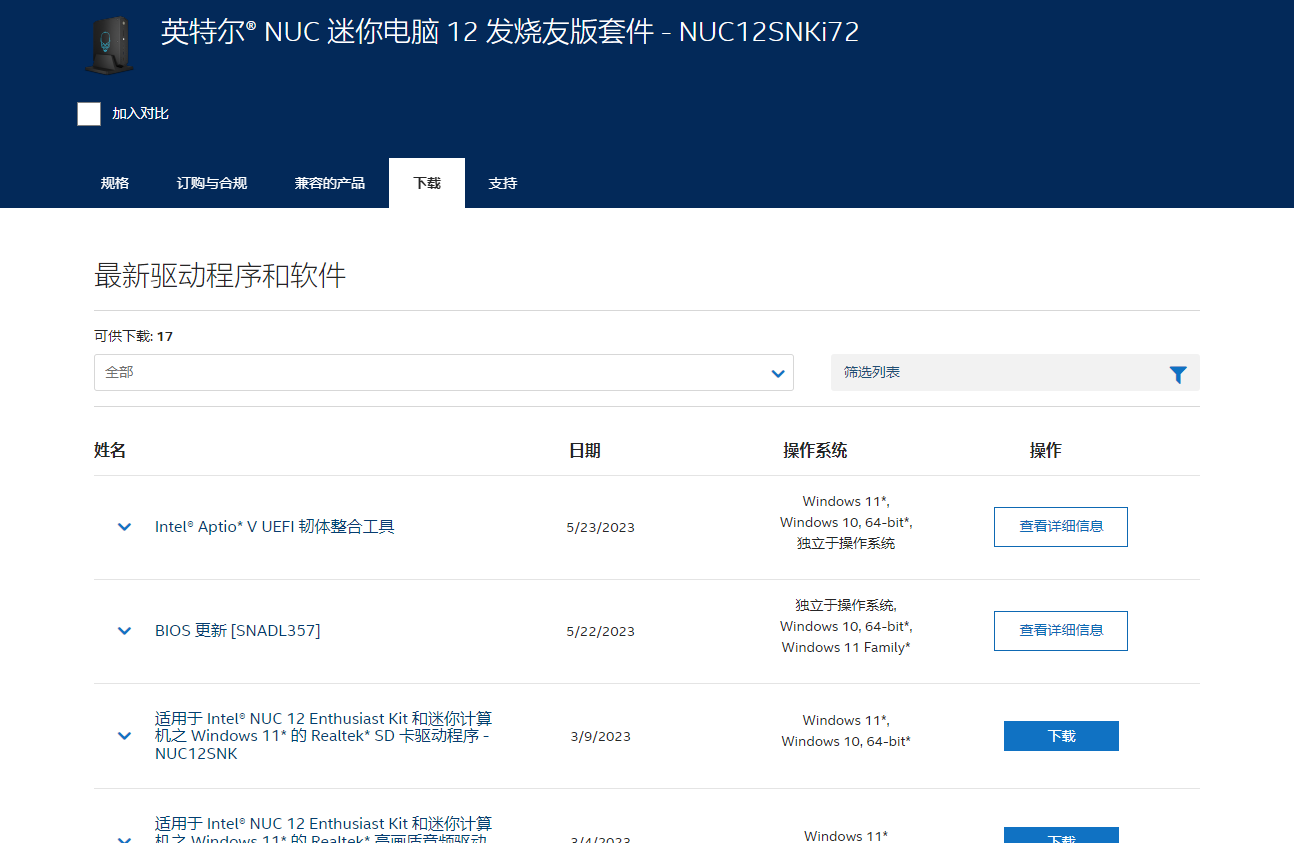Open the 兼容的产品 tab

(x=330, y=183)
